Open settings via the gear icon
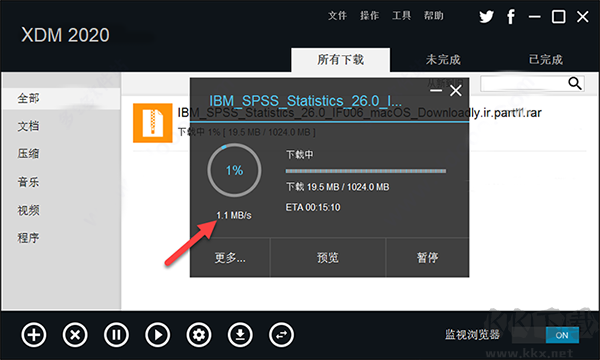This screenshot has height=360, width=600. pos(199,335)
